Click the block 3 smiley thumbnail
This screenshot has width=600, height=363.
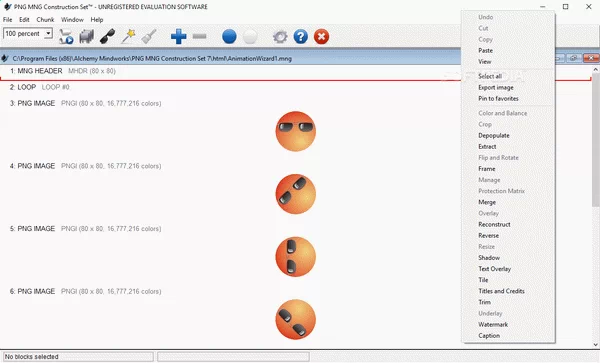point(295,131)
